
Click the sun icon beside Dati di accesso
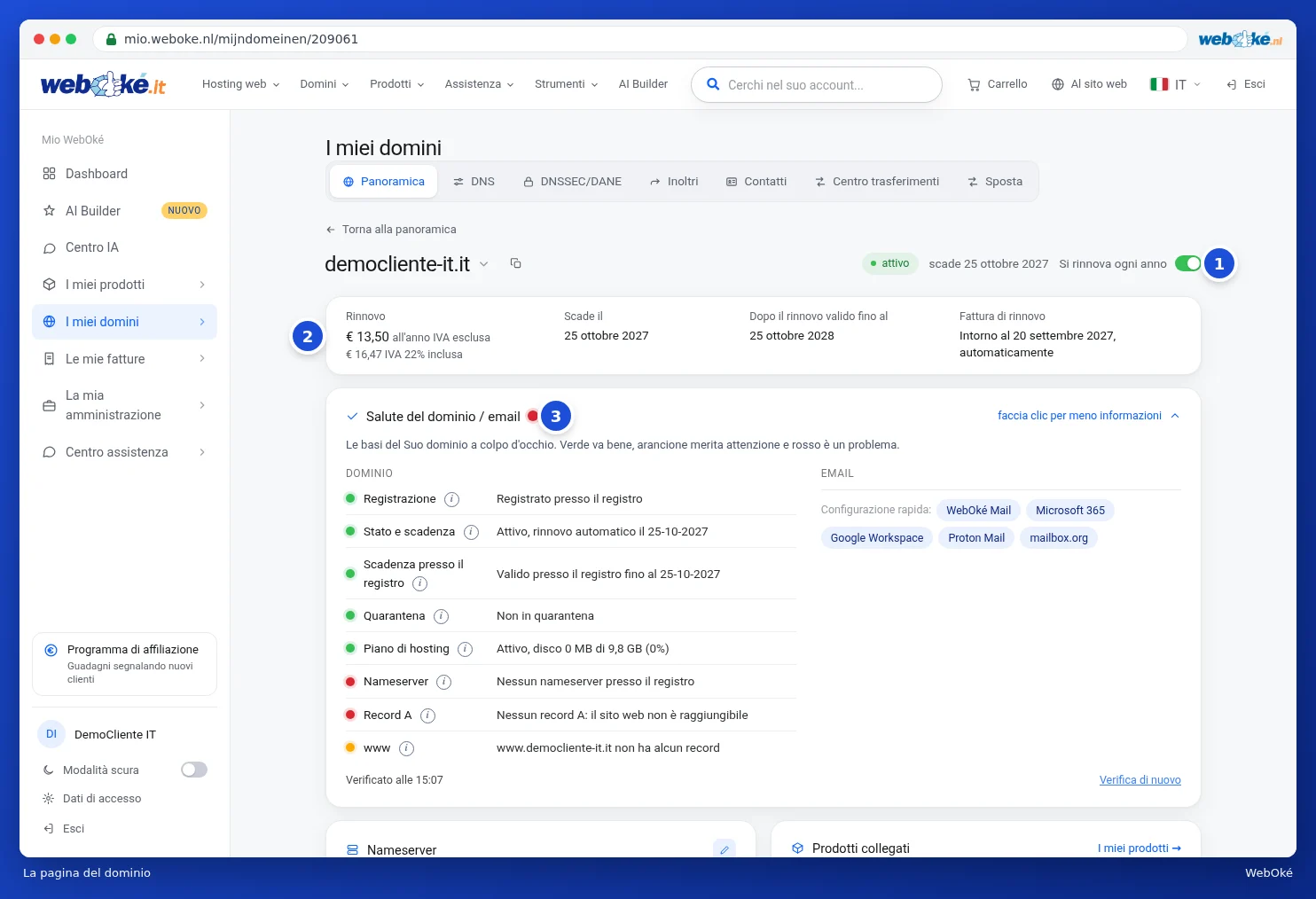[x=49, y=799]
